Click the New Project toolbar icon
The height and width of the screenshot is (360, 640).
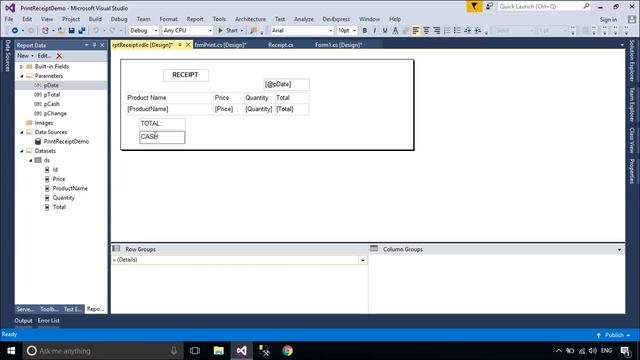coord(45,31)
